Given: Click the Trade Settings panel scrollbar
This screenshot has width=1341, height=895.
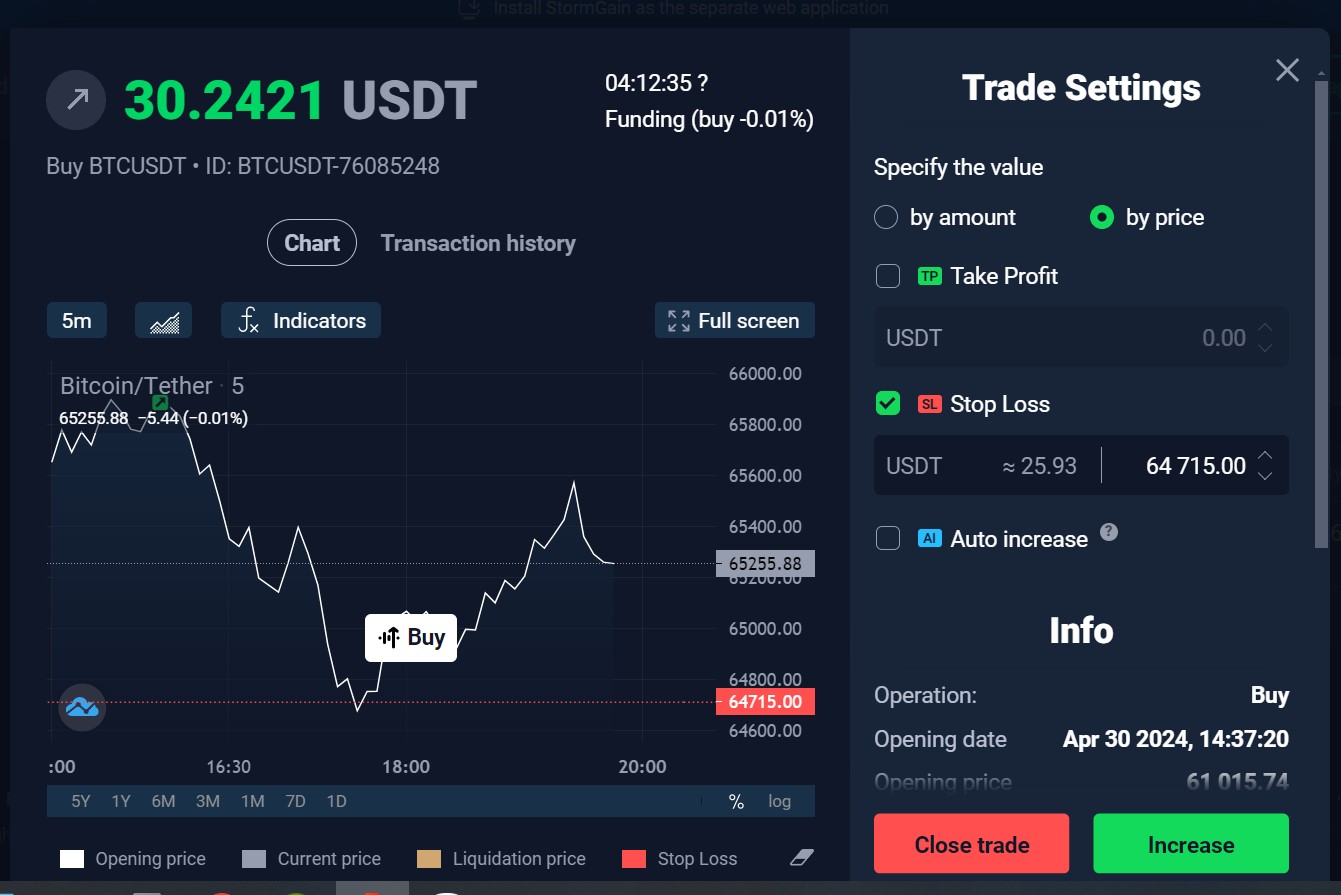Looking at the screenshot, I should pyautogui.click(x=1321, y=313).
